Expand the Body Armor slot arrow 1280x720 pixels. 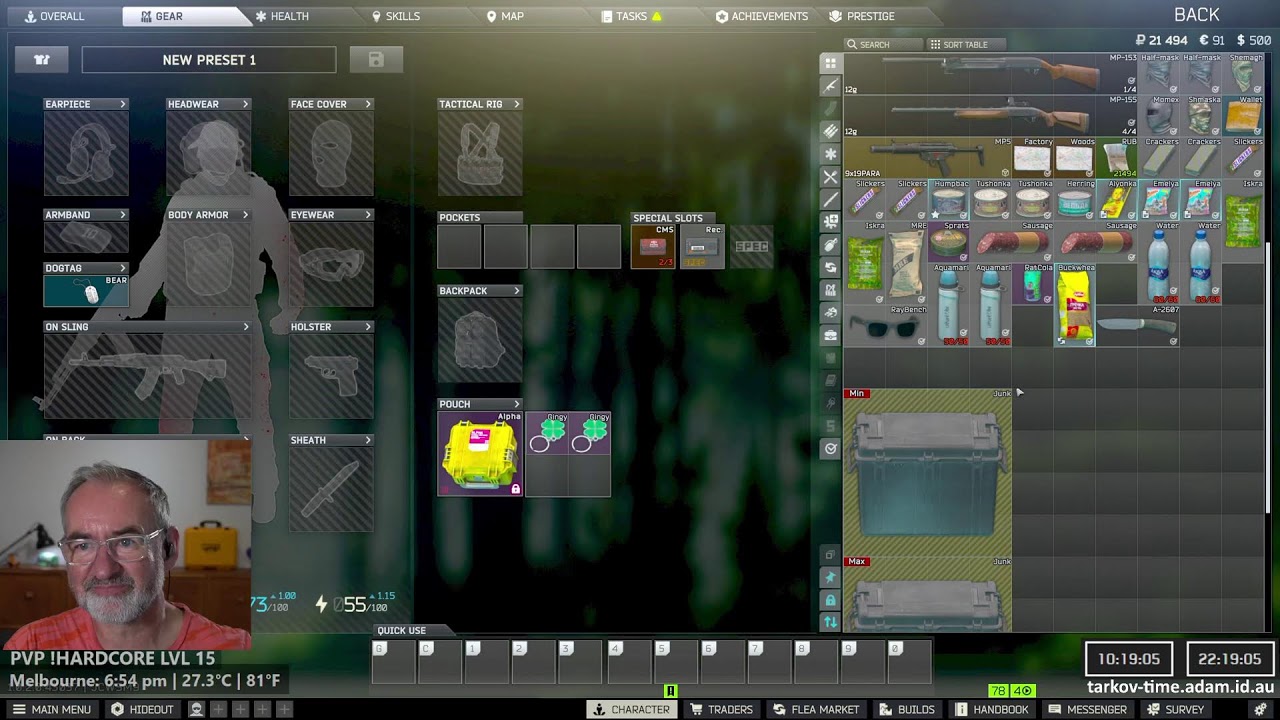[245, 215]
